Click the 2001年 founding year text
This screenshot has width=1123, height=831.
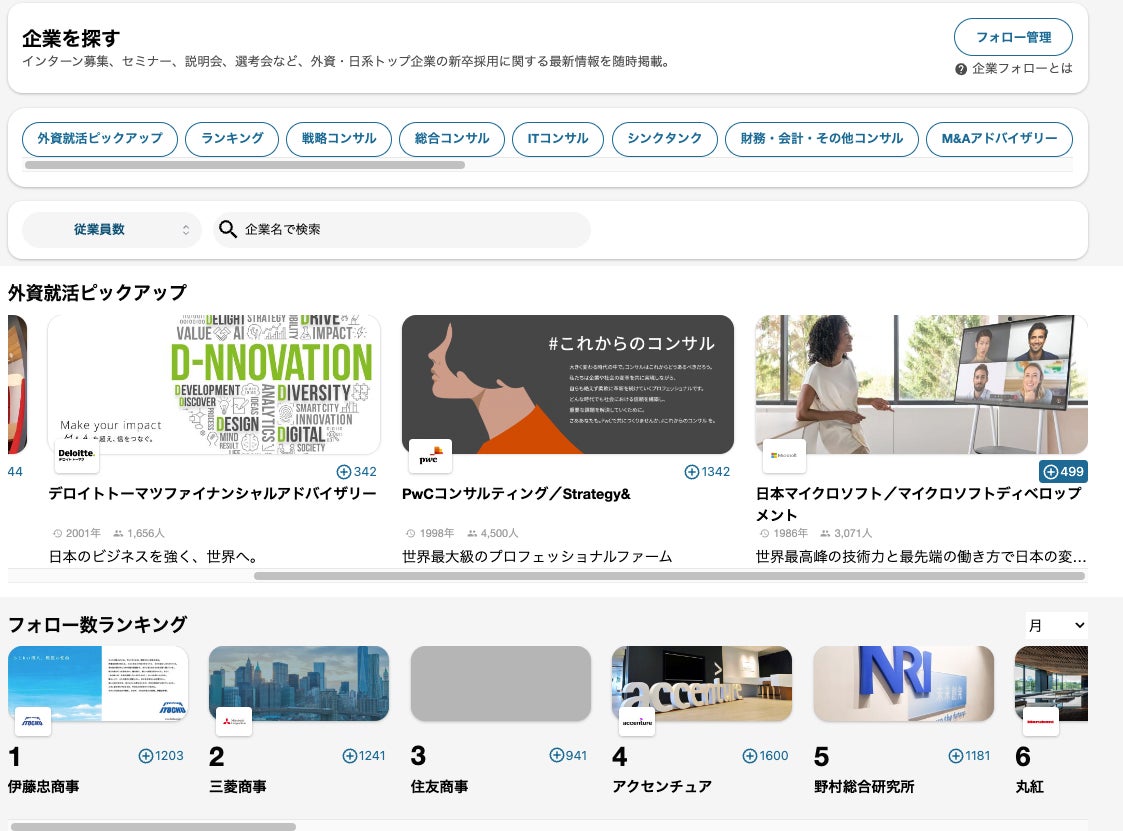tap(82, 533)
